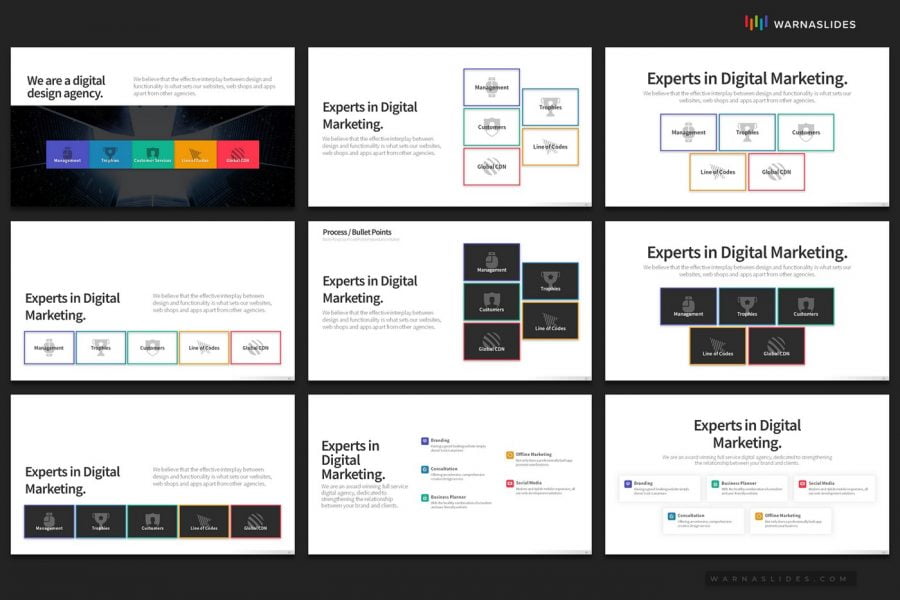Select the Line of Codes code icon
Screen dimensions: 900x600
551,147
